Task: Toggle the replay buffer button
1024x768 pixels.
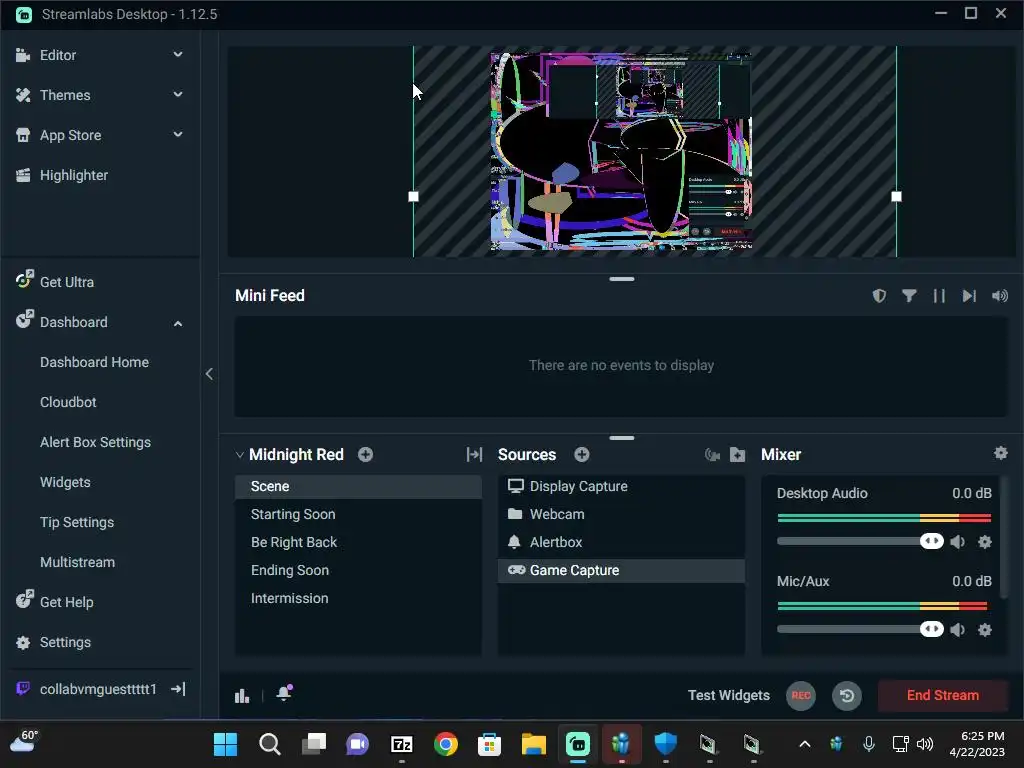Action: (x=846, y=696)
